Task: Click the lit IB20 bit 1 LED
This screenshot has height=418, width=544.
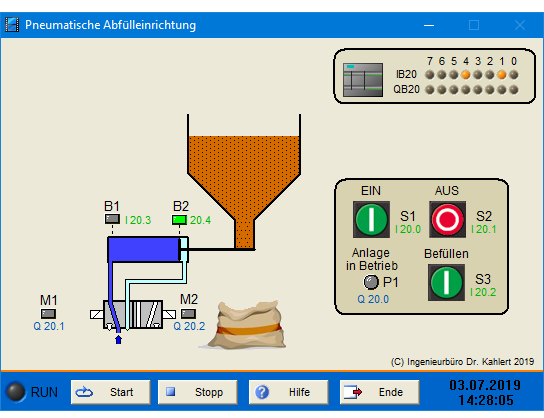Action: pyautogui.click(x=502, y=75)
